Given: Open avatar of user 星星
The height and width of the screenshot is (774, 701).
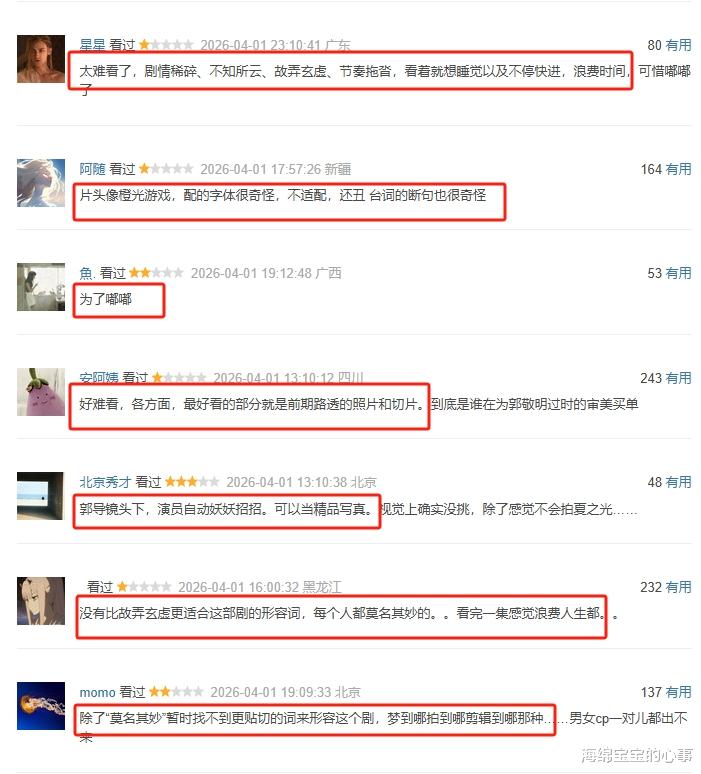Looking at the screenshot, I should click(x=41, y=59).
